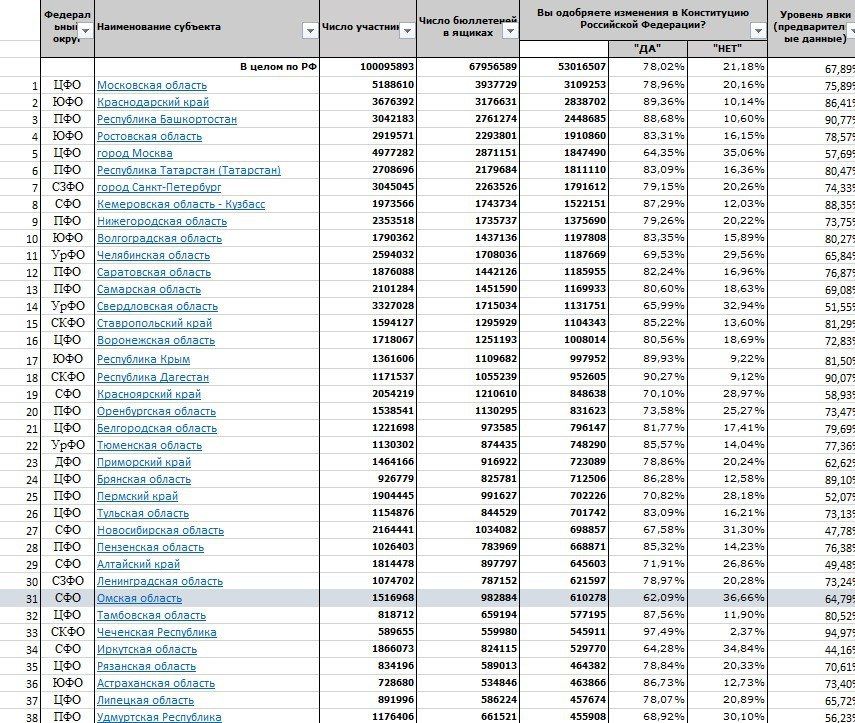This screenshot has height=723, width=855.
Task: Open filter dropdown for Наименование субъекта column
Action: (x=310, y=32)
